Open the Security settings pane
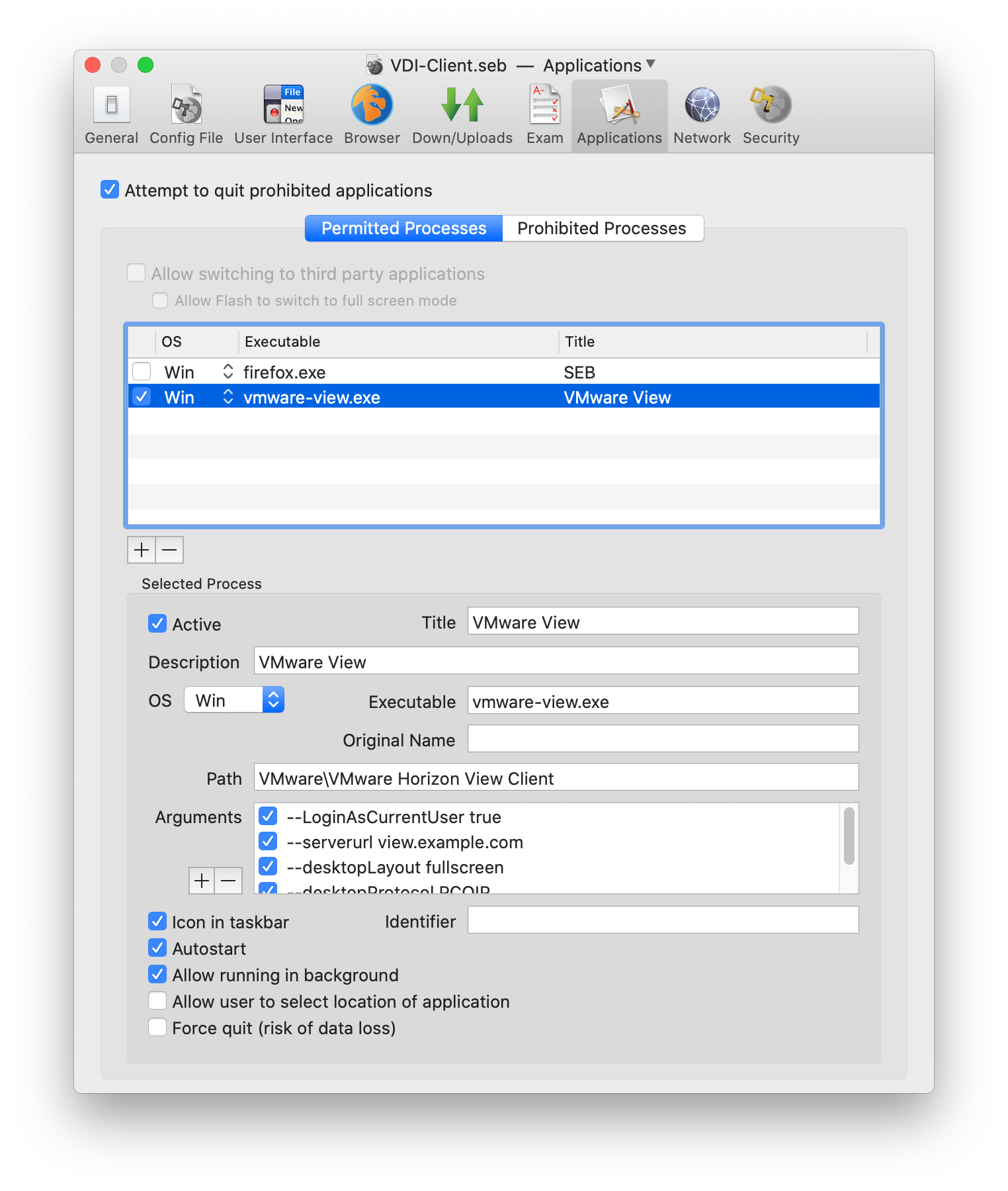1008x1191 pixels. pos(771,115)
